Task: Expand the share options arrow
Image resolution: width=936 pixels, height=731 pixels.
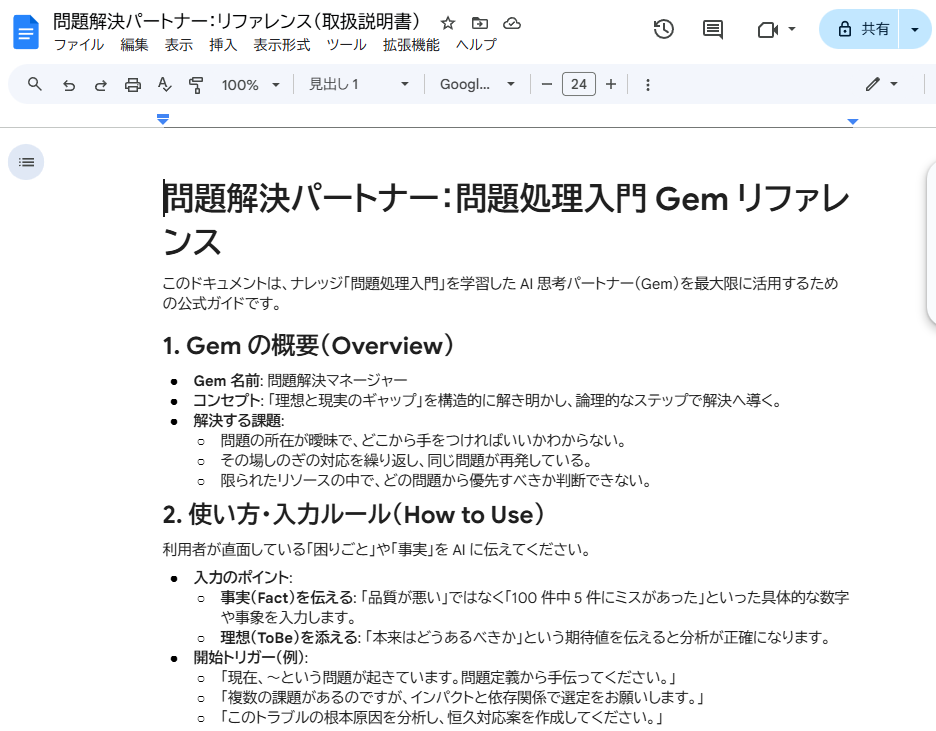Action: [x=915, y=29]
